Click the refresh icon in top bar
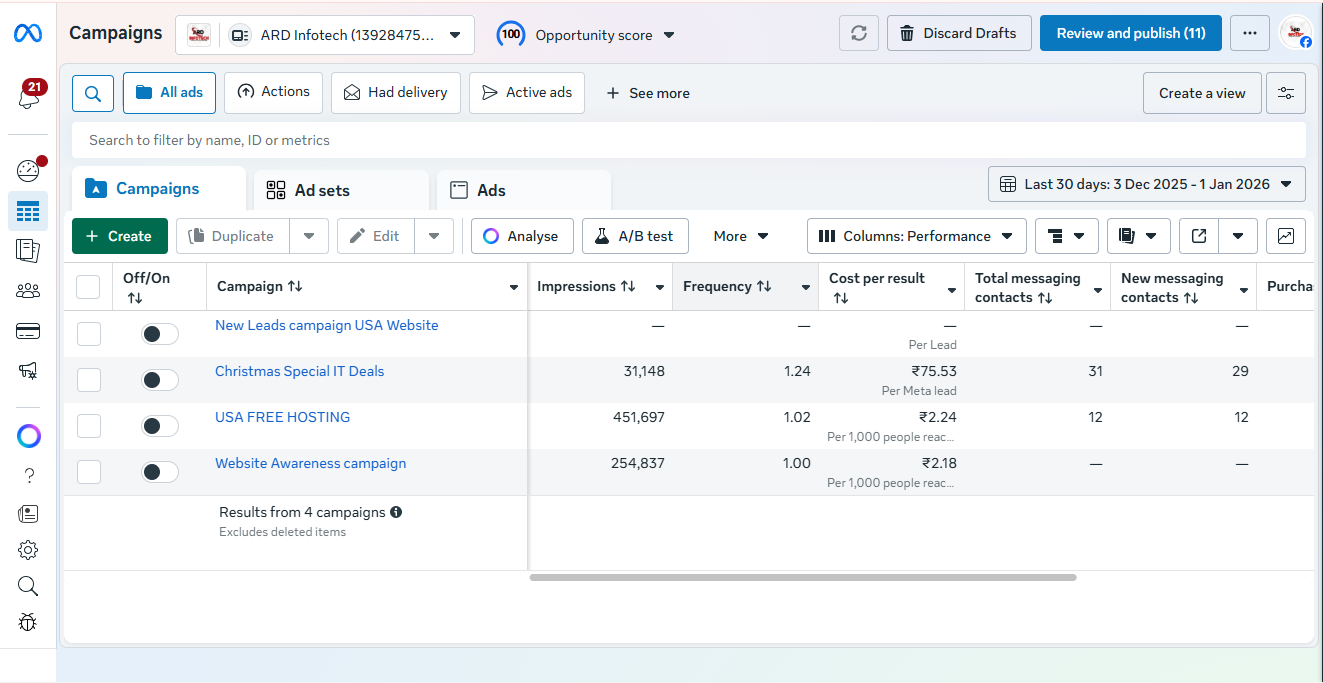Screen dimensions: 1323x683 858,34
